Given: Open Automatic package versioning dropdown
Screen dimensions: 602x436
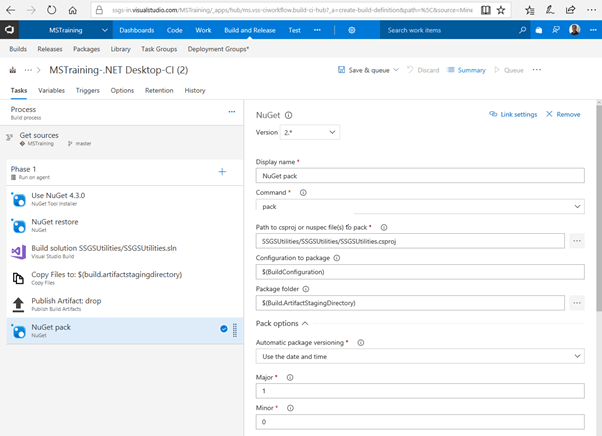Looking at the screenshot, I should 420,357.
